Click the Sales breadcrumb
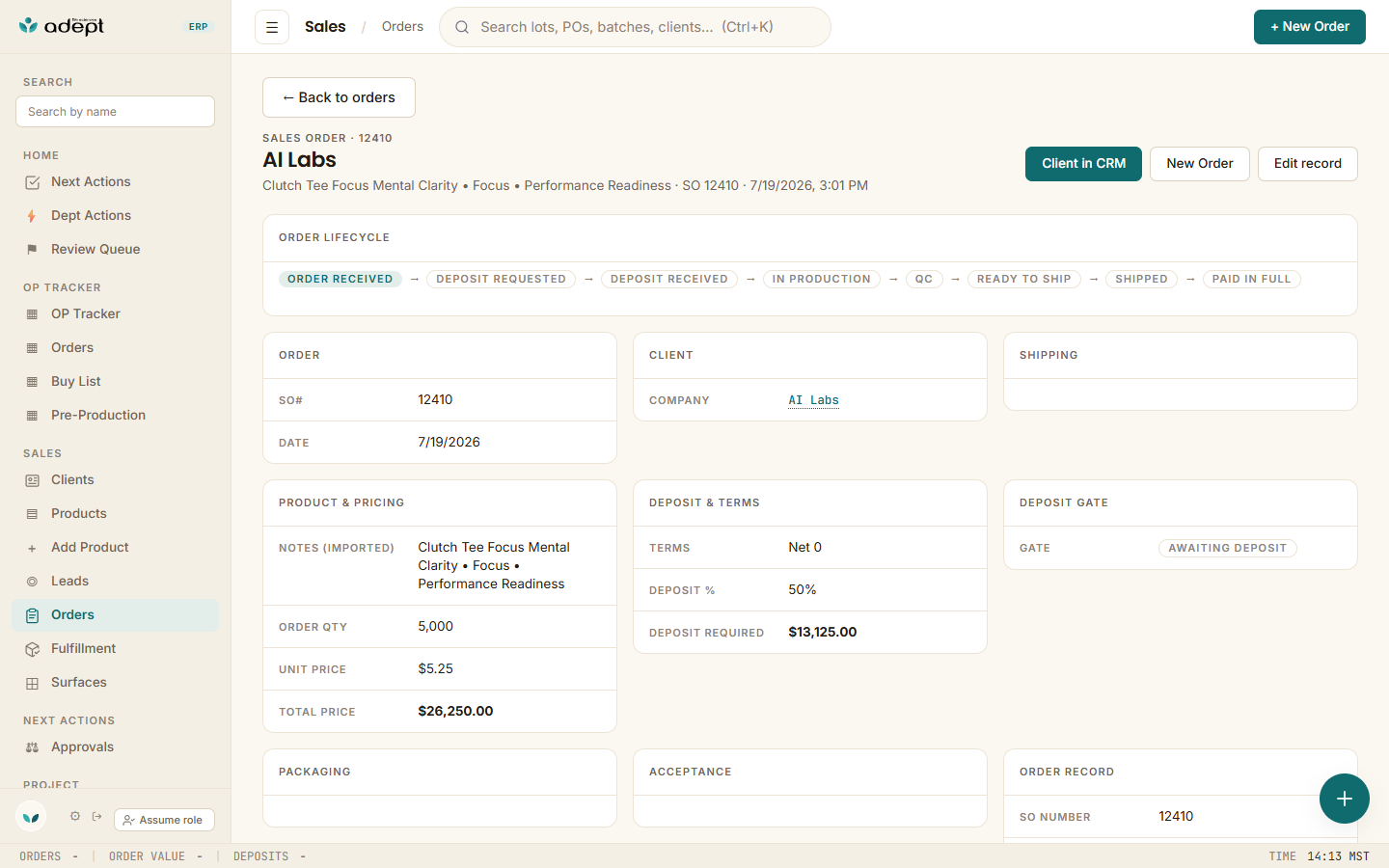The width and height of the screenshot is (1389, 868). (x=325, y=27)
